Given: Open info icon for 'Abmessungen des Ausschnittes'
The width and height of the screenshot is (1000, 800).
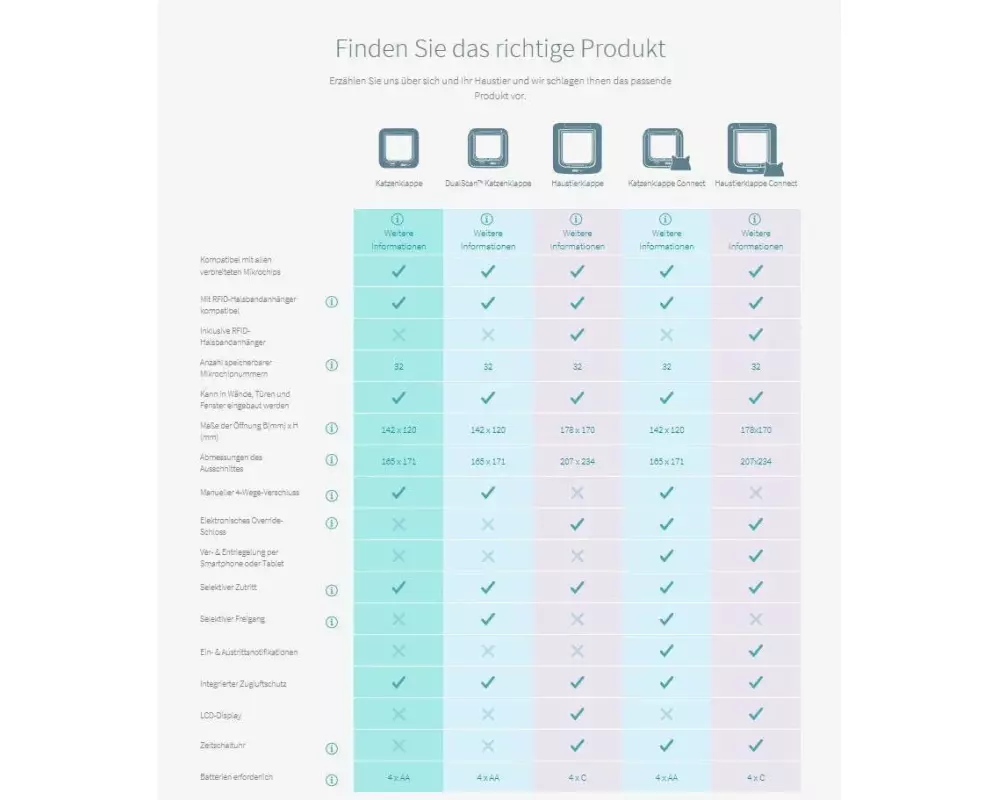Looking at the screenshot, I should pos(332,460).
